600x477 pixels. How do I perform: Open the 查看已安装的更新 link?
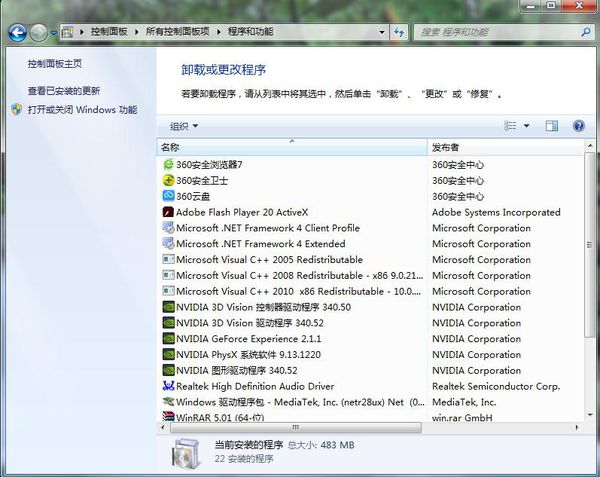tap(64, 91)
